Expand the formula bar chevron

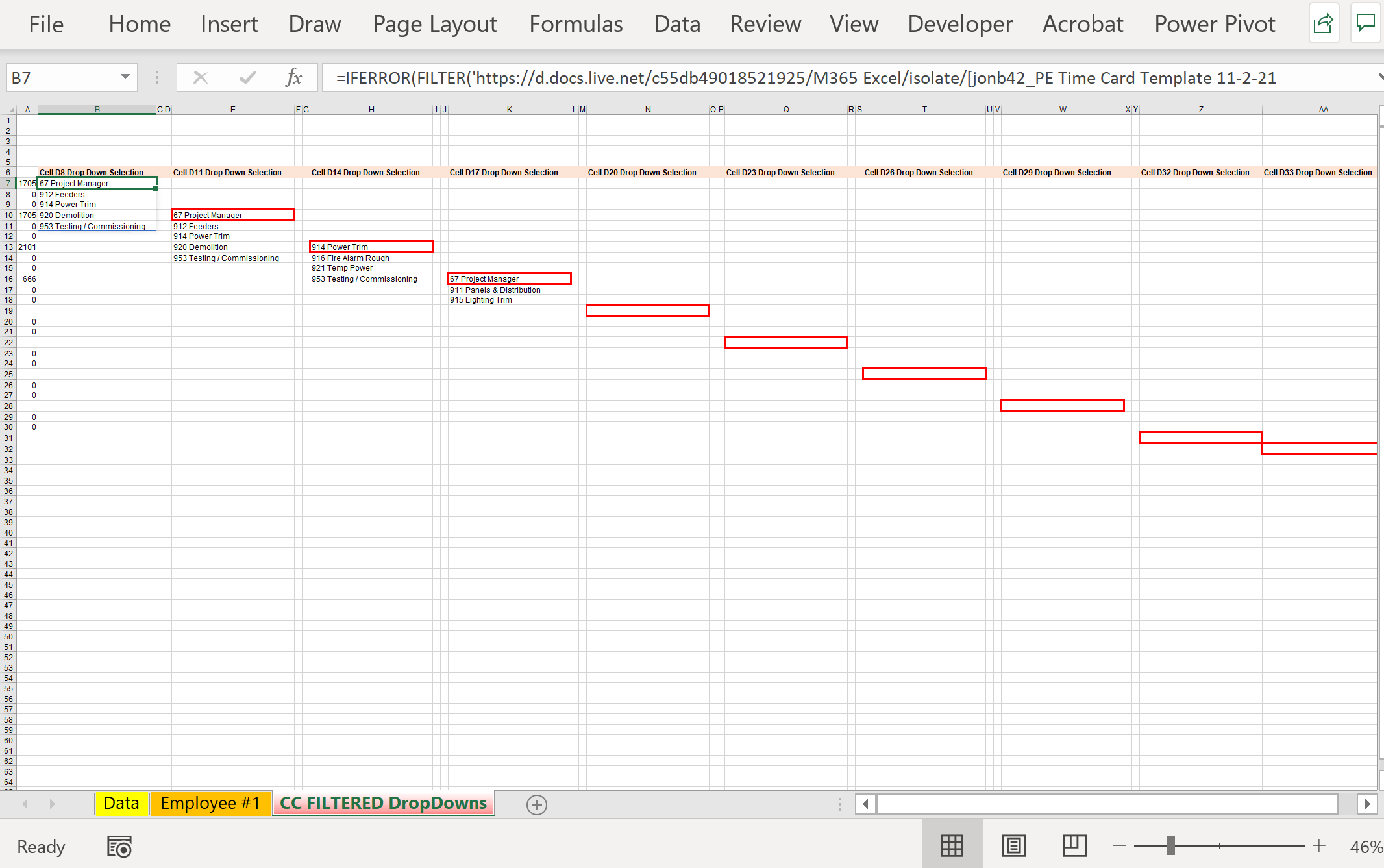click(1379, 77)
